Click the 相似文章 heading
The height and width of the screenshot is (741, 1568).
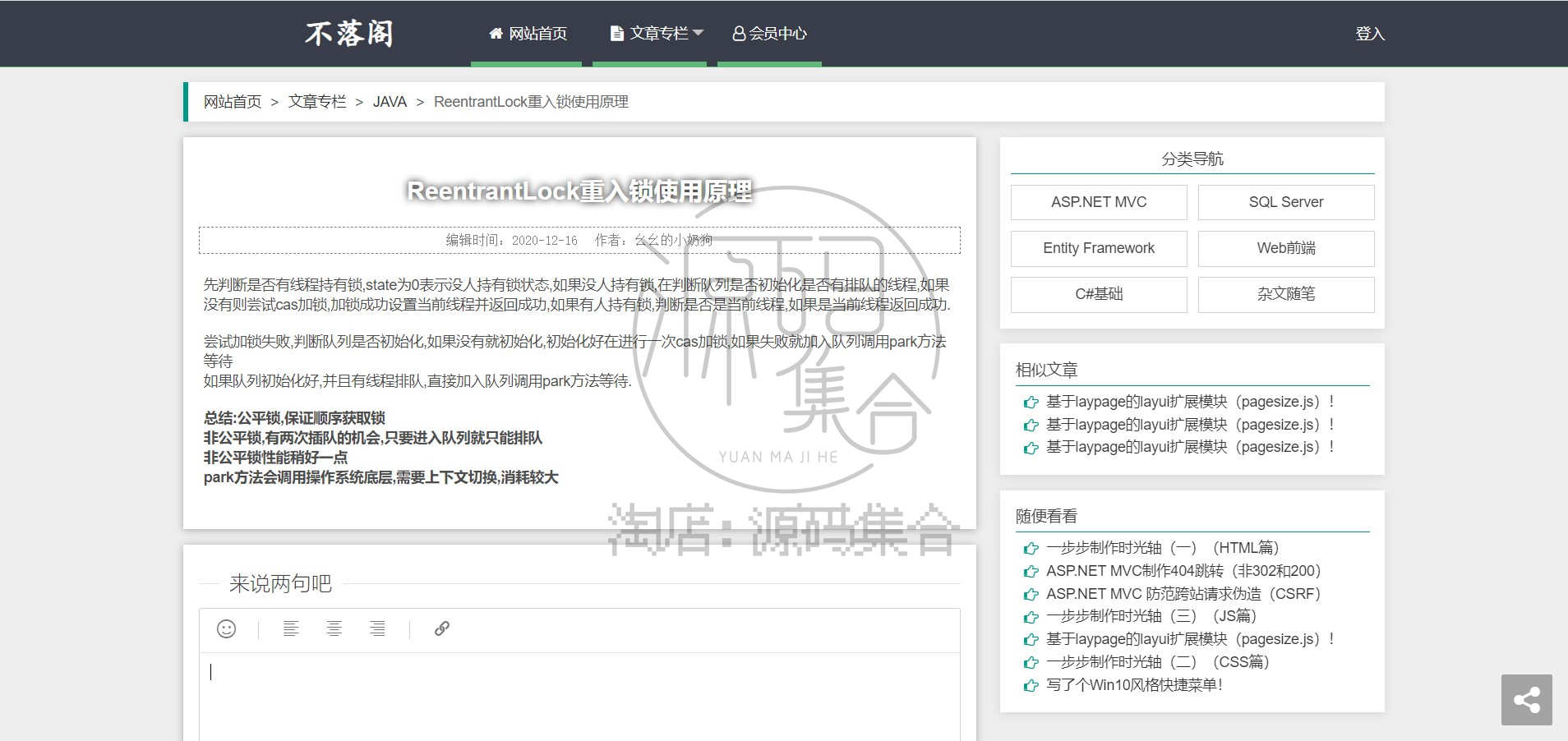click(1046, 370)
